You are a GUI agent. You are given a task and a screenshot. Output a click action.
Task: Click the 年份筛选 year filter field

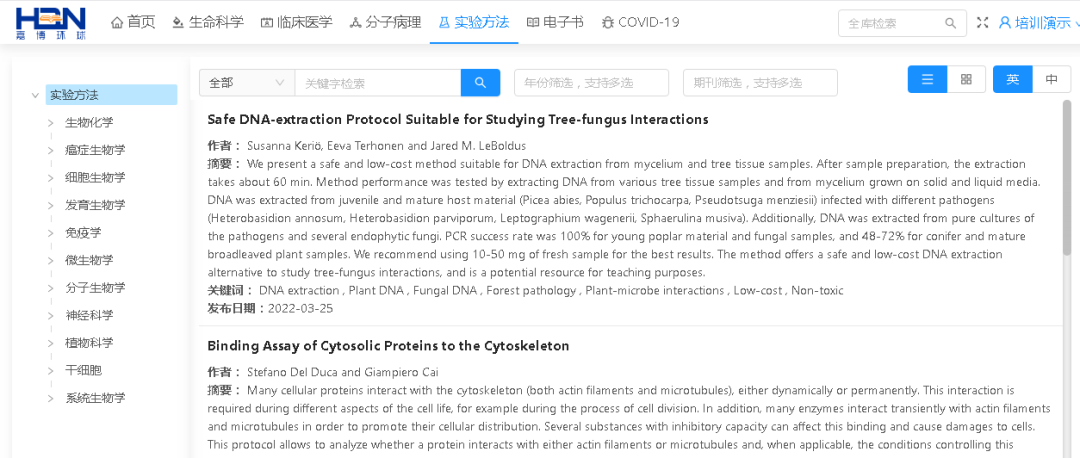[x=591, y=83]
